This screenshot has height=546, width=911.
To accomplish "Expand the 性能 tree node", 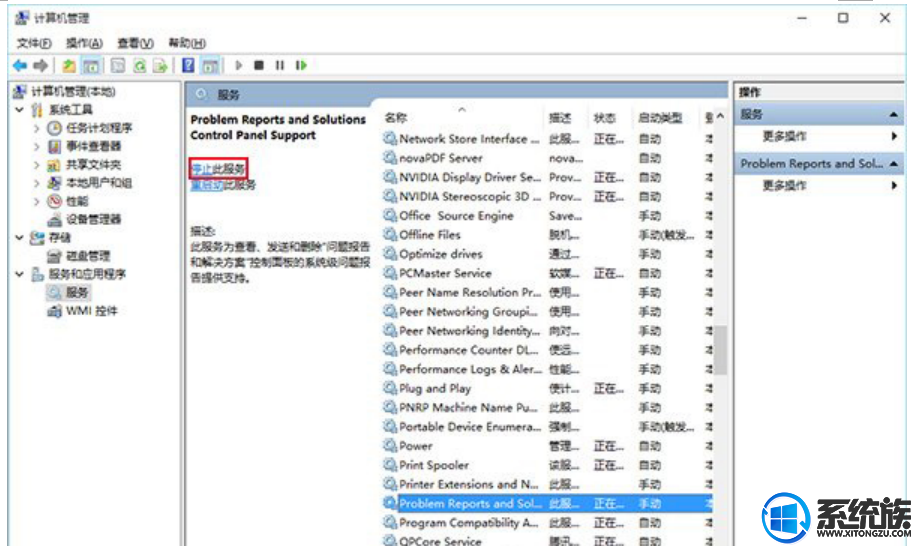I will [37, 202].
